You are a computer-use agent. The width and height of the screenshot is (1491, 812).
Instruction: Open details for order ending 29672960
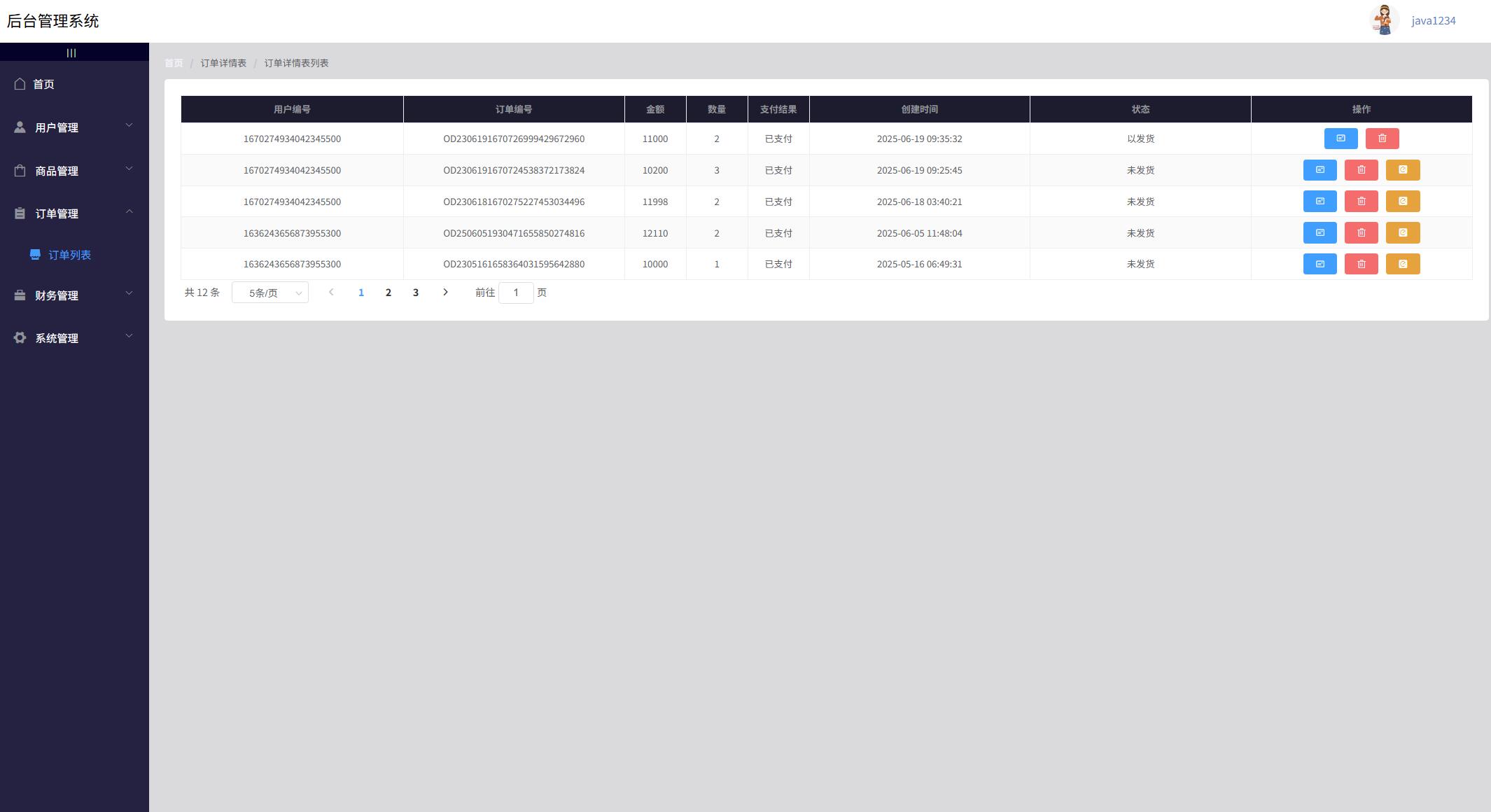tap(1340, 139)
